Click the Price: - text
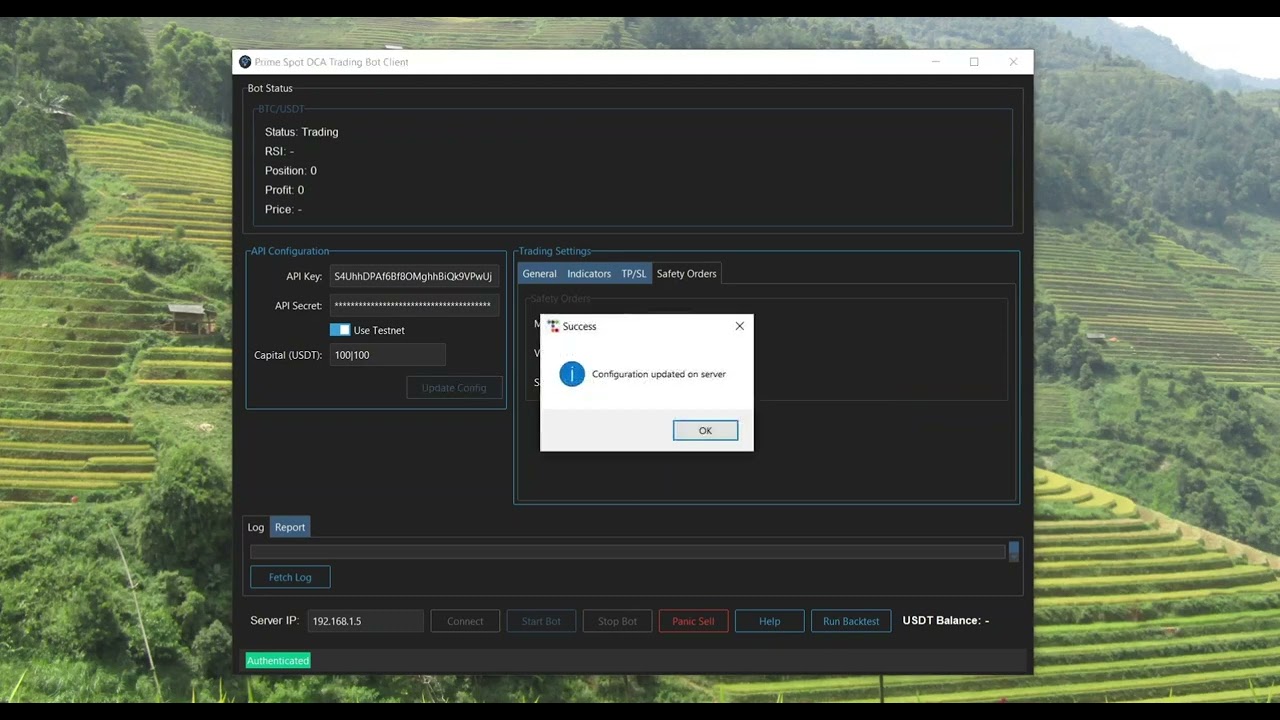1280x720 pixels. tap(283, 209)
